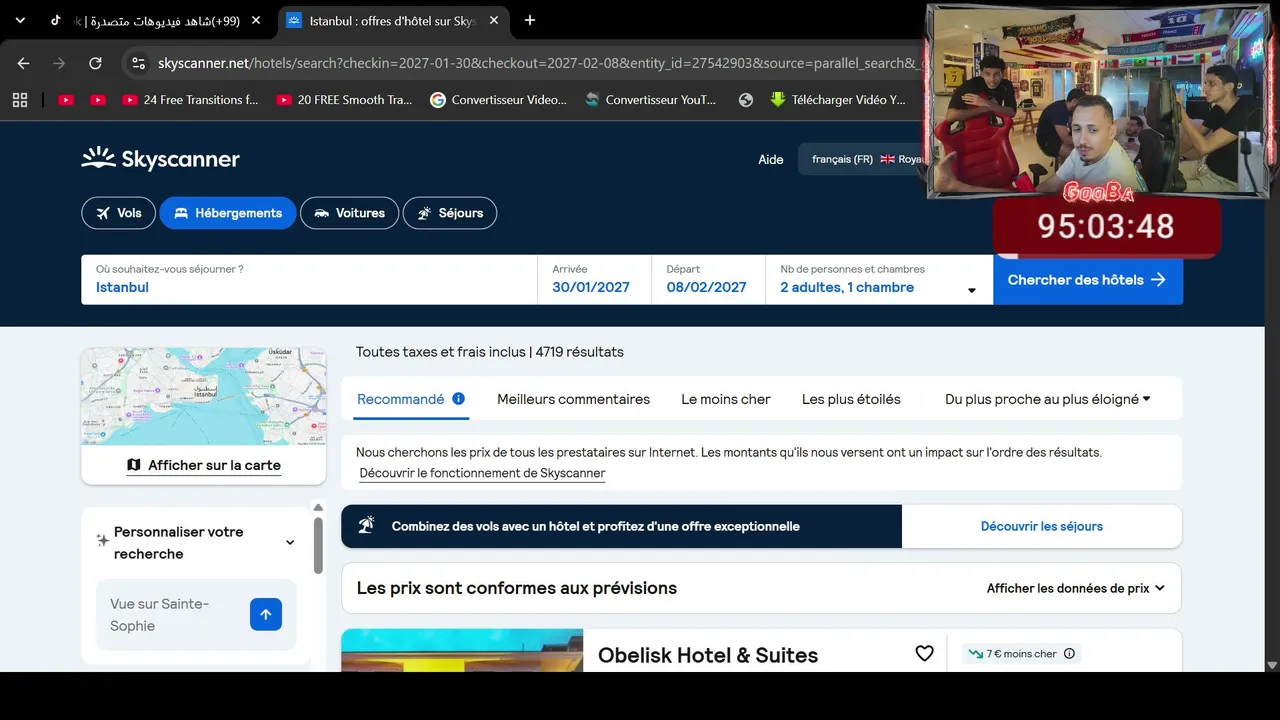
Task: Select the Séjours tab
Action: [450, 213]
